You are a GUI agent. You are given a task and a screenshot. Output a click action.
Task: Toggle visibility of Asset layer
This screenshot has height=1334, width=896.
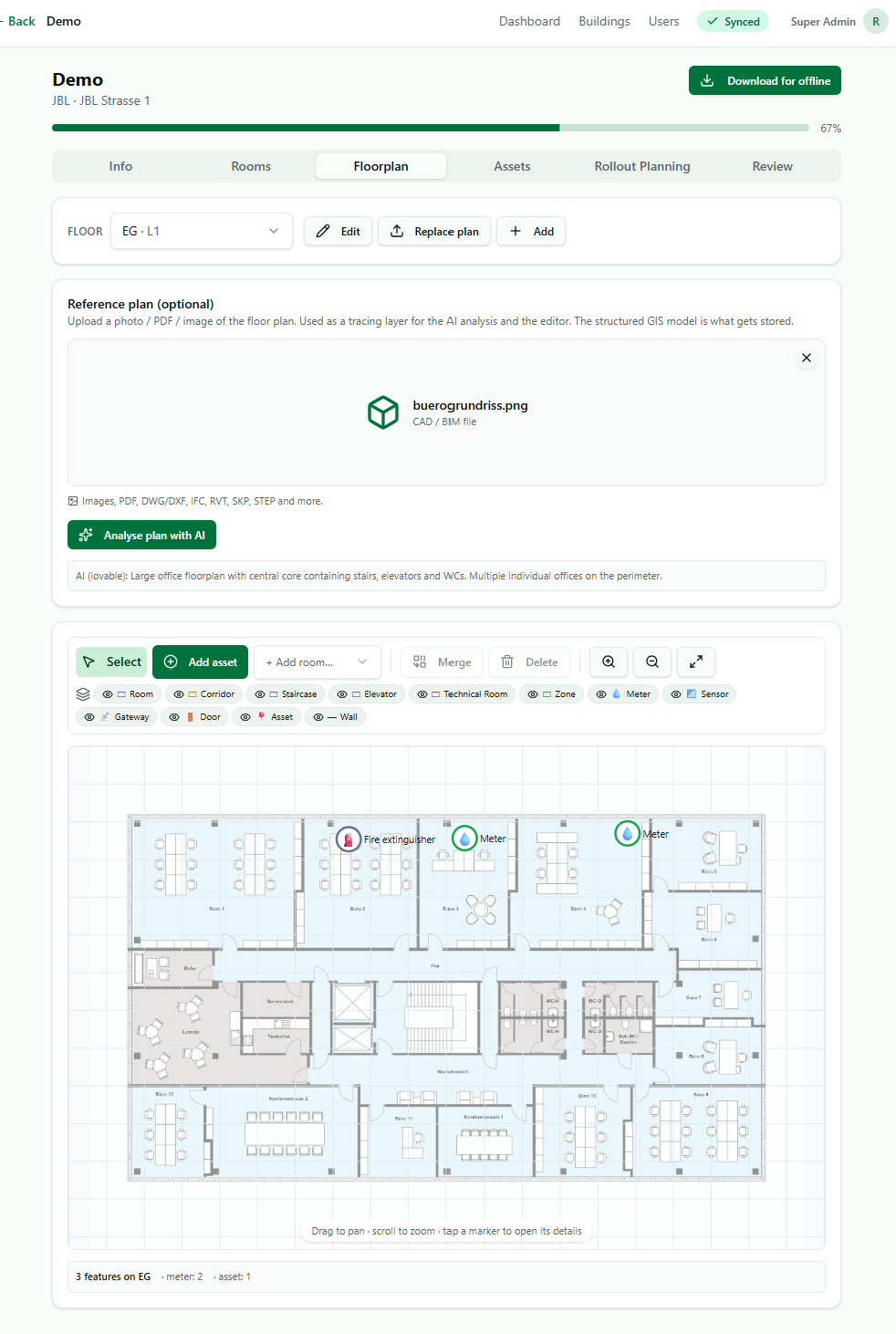(266, 716)
